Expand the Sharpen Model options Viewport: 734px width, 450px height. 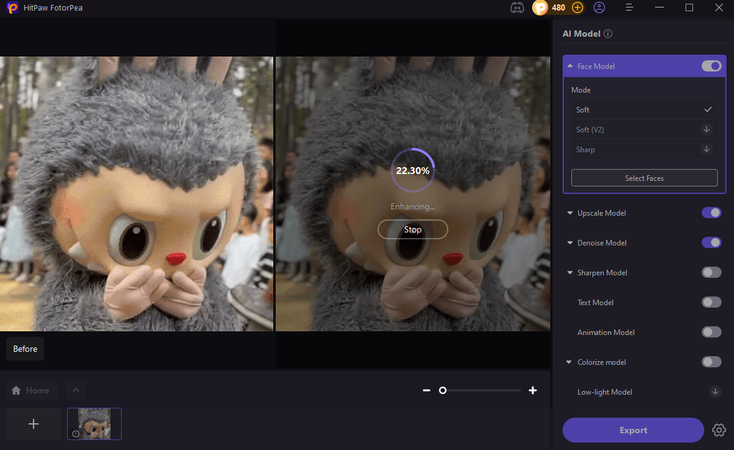pos(570,272)
